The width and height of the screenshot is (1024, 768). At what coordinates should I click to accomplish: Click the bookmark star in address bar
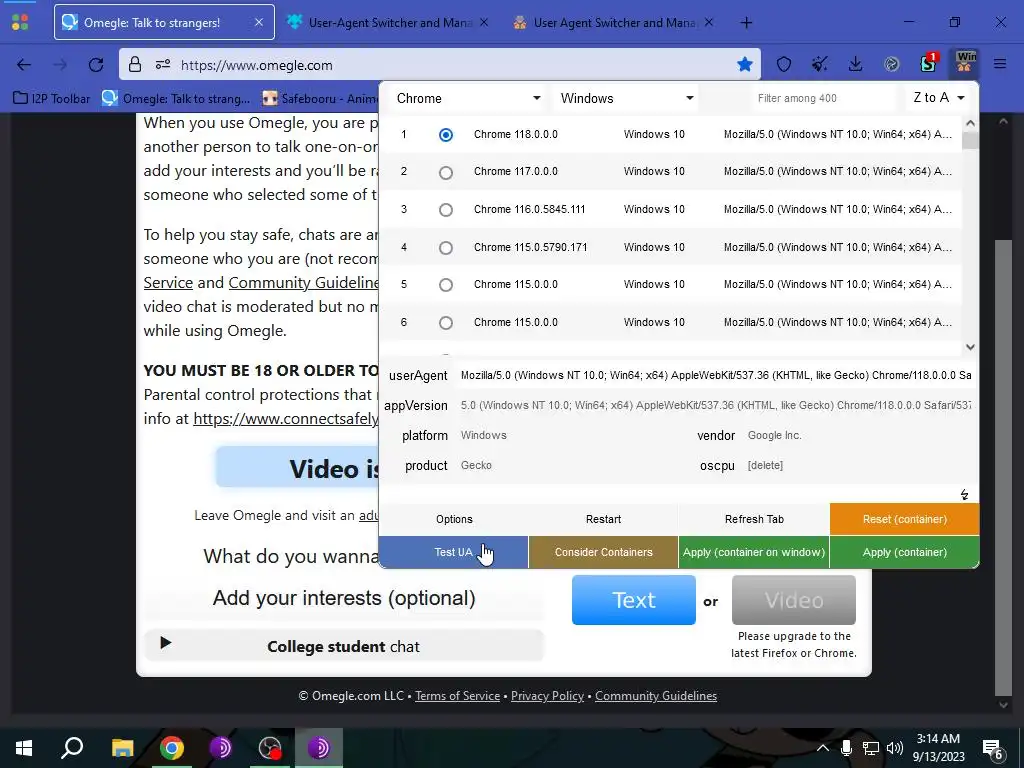coord(744,64)
